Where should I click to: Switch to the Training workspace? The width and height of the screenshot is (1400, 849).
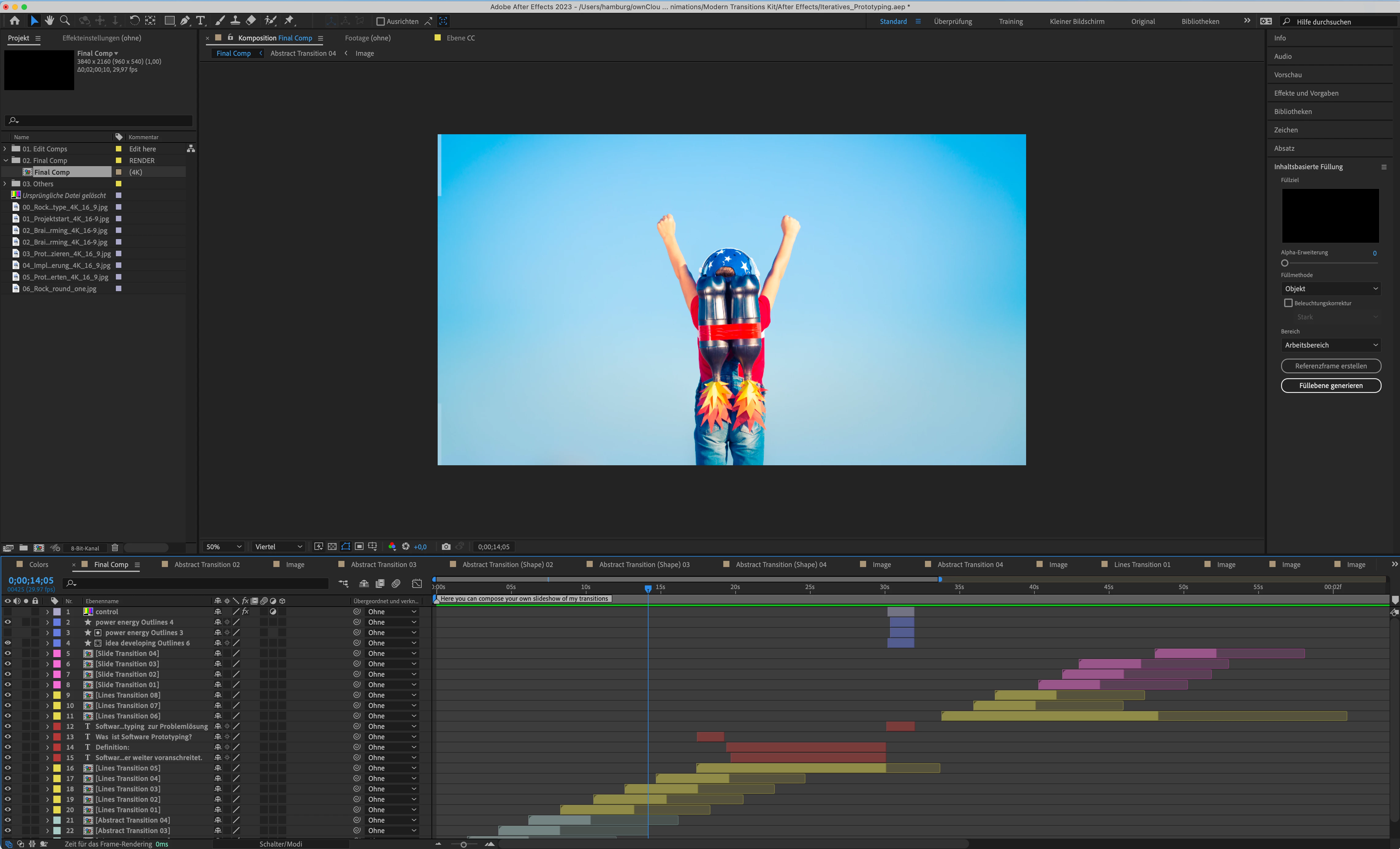coord(1010,21)
